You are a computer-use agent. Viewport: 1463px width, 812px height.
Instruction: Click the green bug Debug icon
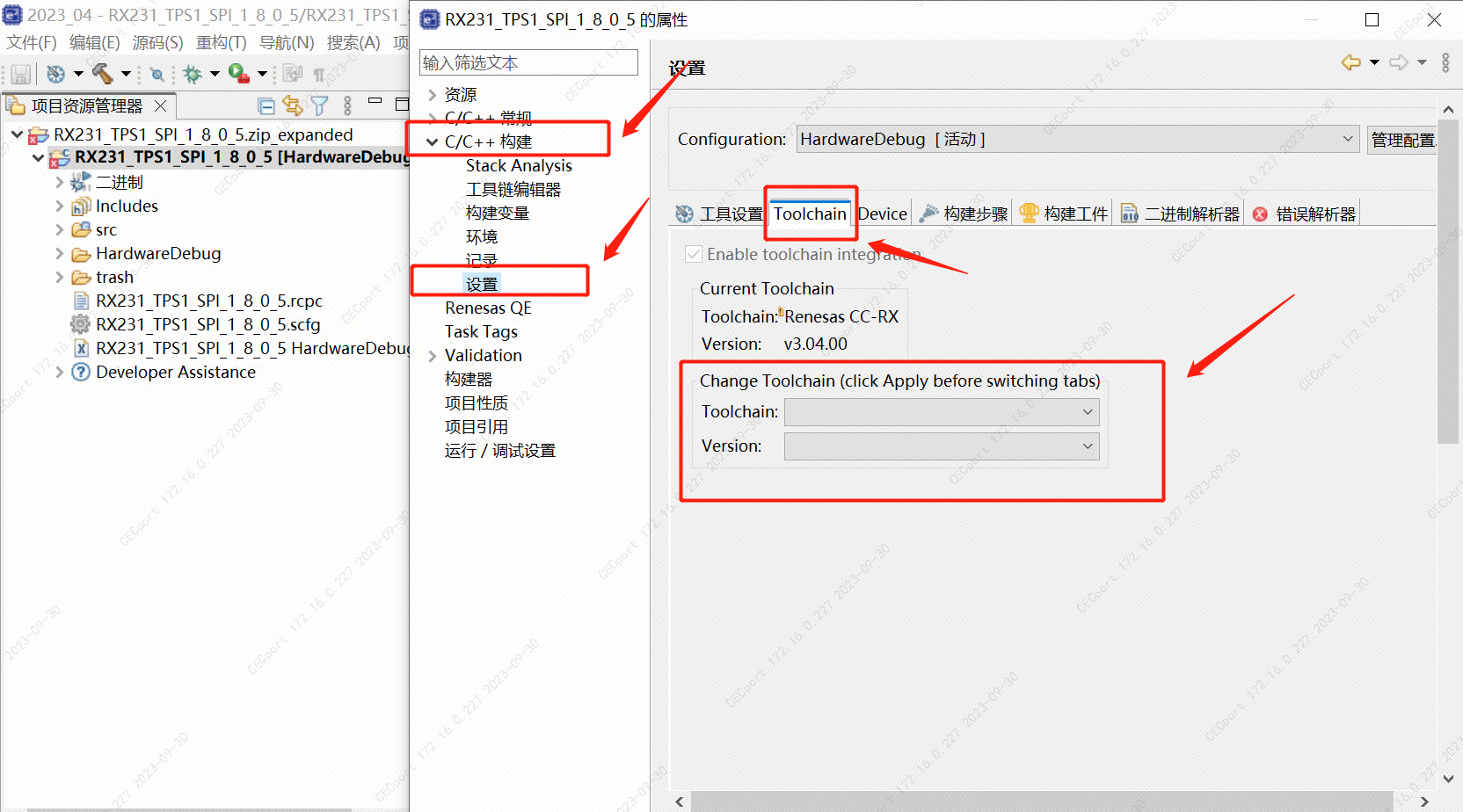(x=193, y=74)
